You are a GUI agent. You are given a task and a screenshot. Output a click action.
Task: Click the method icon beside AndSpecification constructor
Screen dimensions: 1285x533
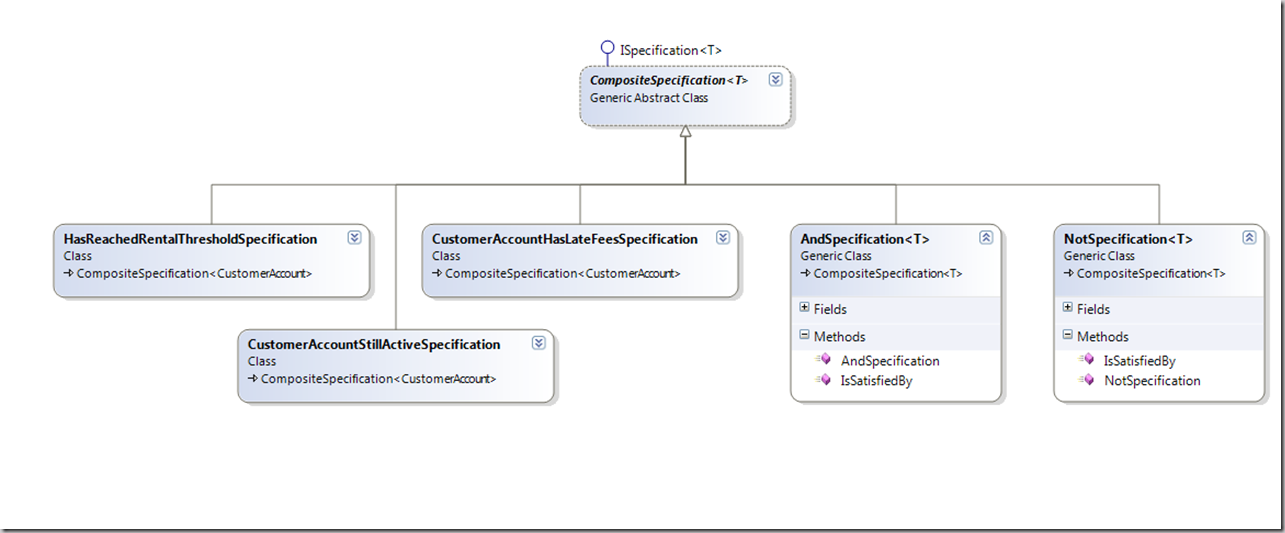(824, 360)
